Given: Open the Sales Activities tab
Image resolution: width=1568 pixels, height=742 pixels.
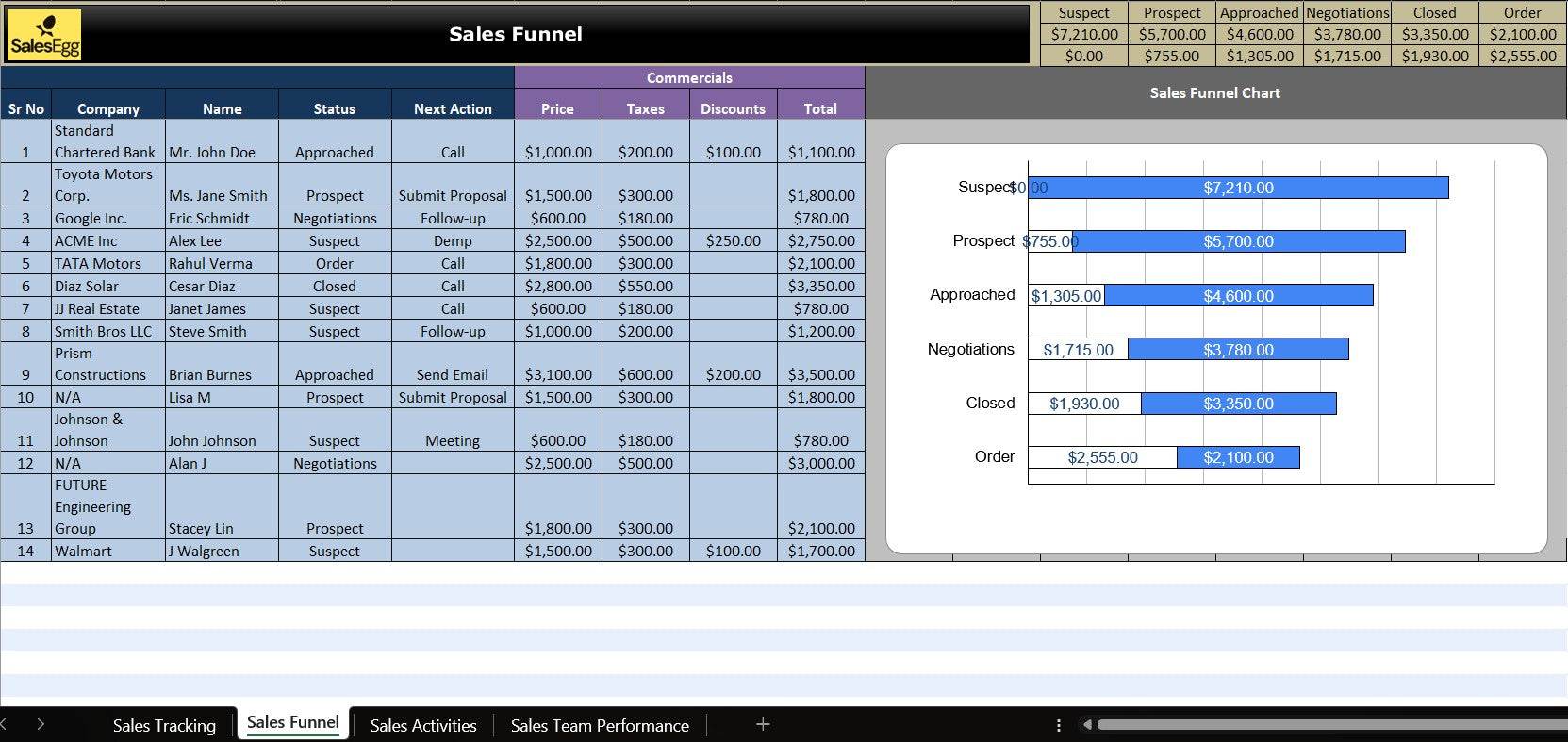Looking at the screenshot, I should click(x=422, y=725).
